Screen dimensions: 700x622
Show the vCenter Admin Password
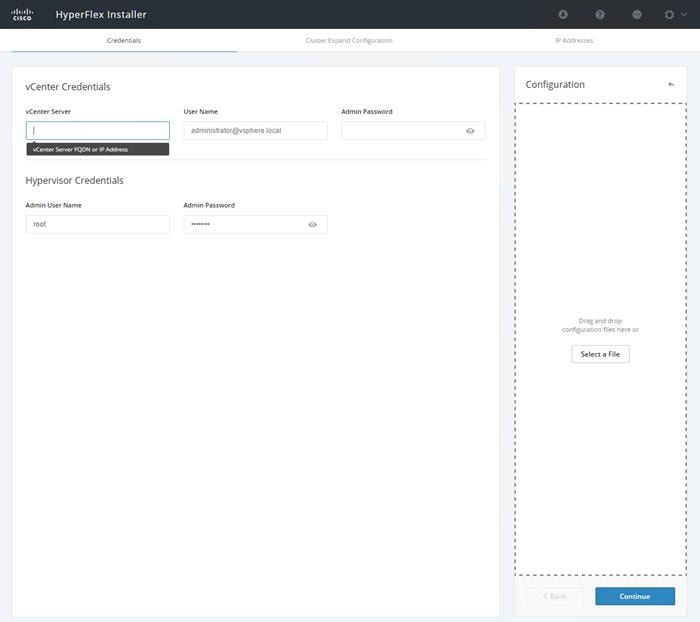[470, 131]
